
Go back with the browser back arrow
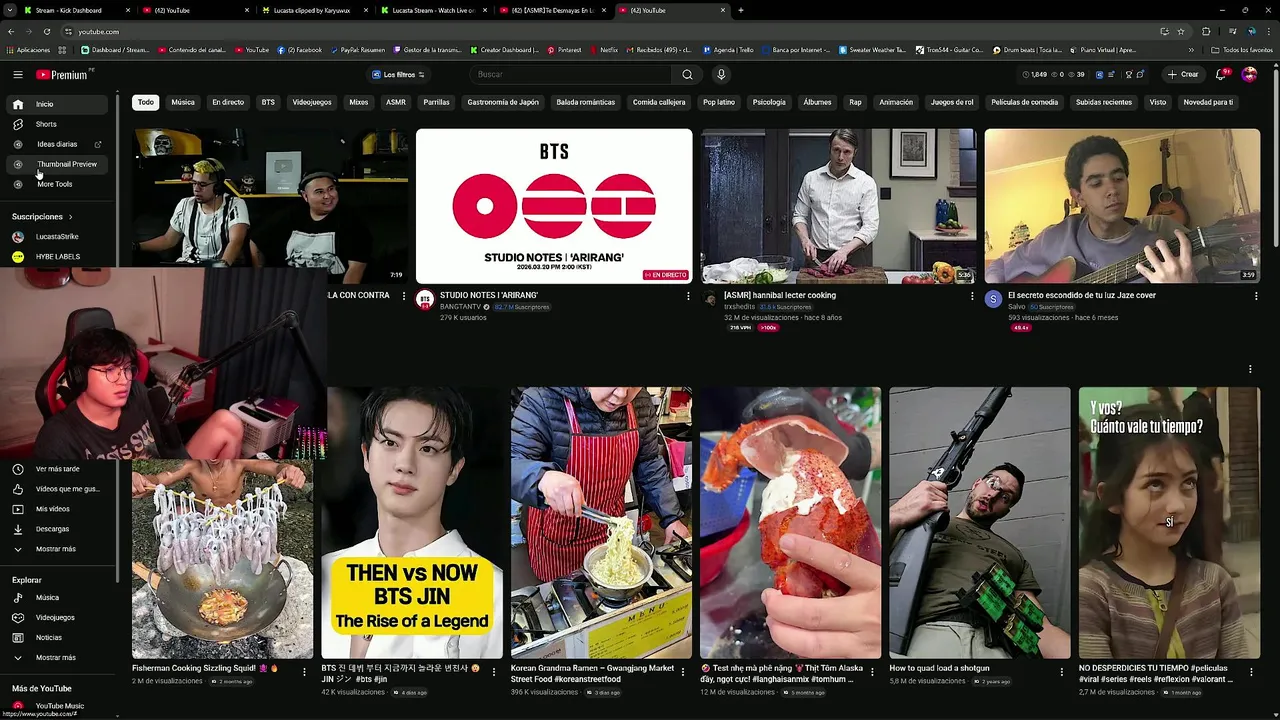point(11,31)
